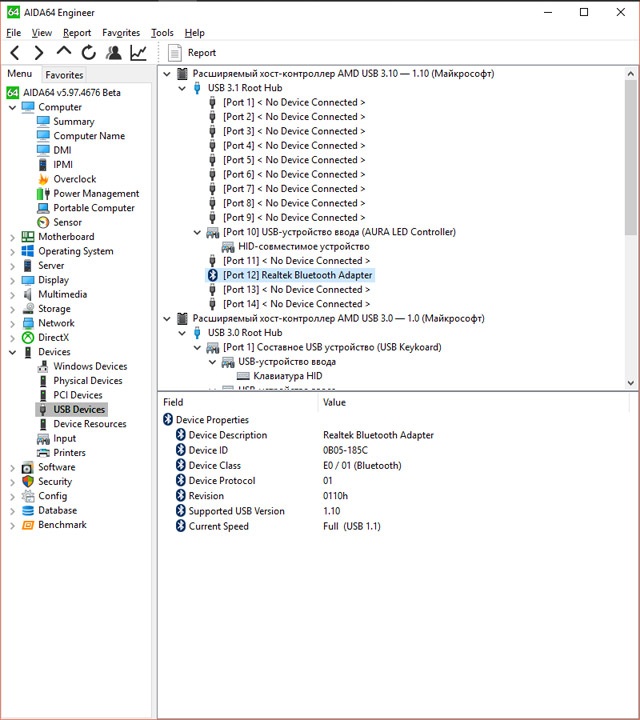
Task: Click the Refresh toolbar icon
Action: click(89, 53)
